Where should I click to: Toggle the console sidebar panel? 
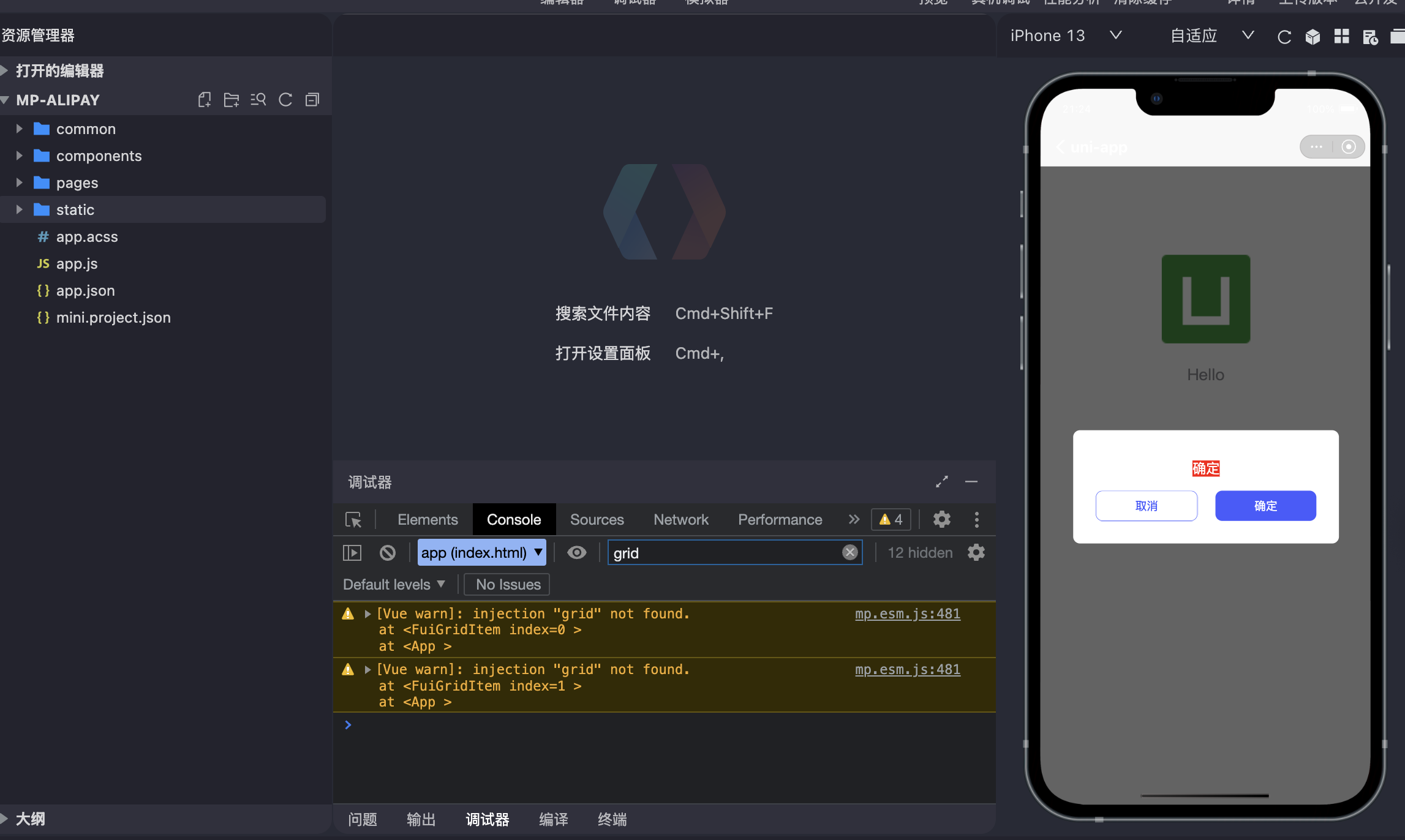click(352, 553)
